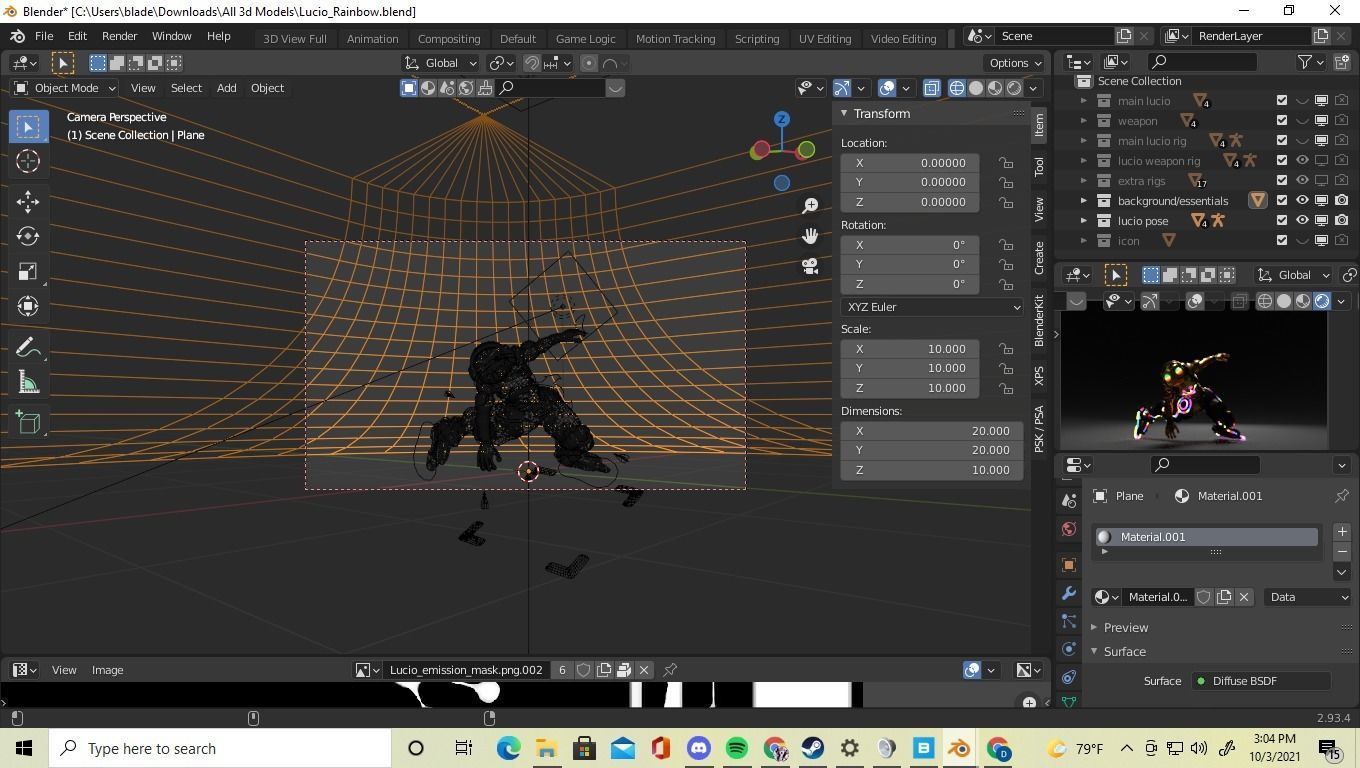
Task: Click the Dimensions Z value field
Action: tap(931, 470)
